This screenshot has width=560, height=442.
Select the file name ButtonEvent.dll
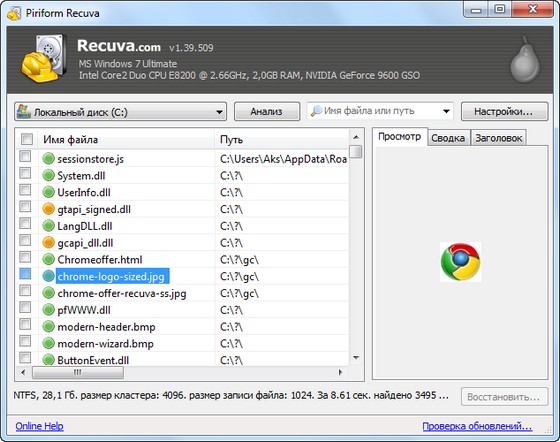(93, 360)
